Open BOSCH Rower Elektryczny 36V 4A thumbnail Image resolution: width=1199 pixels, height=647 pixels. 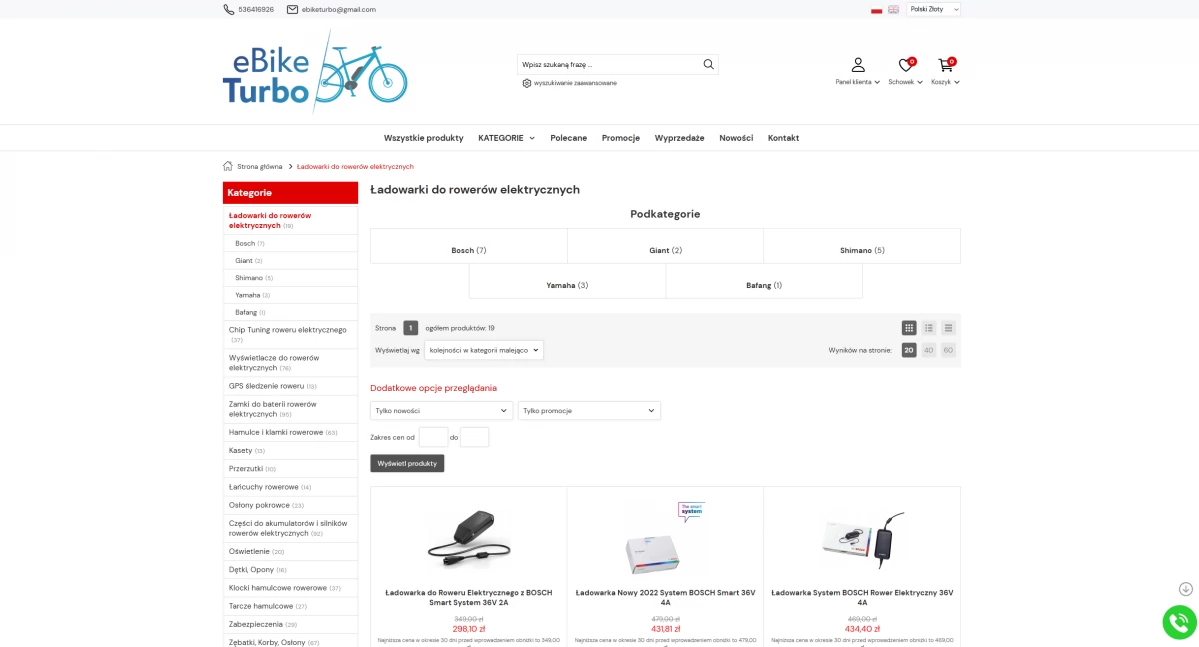(862, 540)
